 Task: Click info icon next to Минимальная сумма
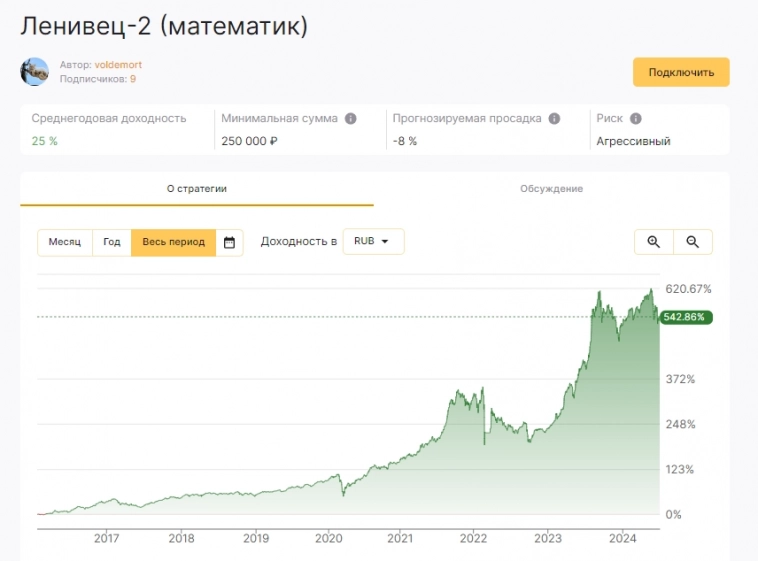tap(351, 118)
